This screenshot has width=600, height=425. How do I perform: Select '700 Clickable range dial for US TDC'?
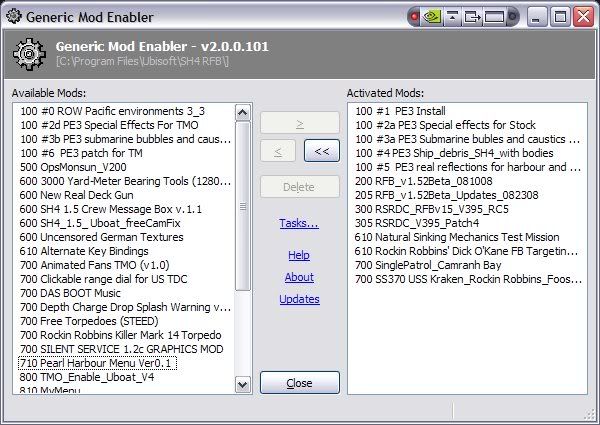(103, 279)
